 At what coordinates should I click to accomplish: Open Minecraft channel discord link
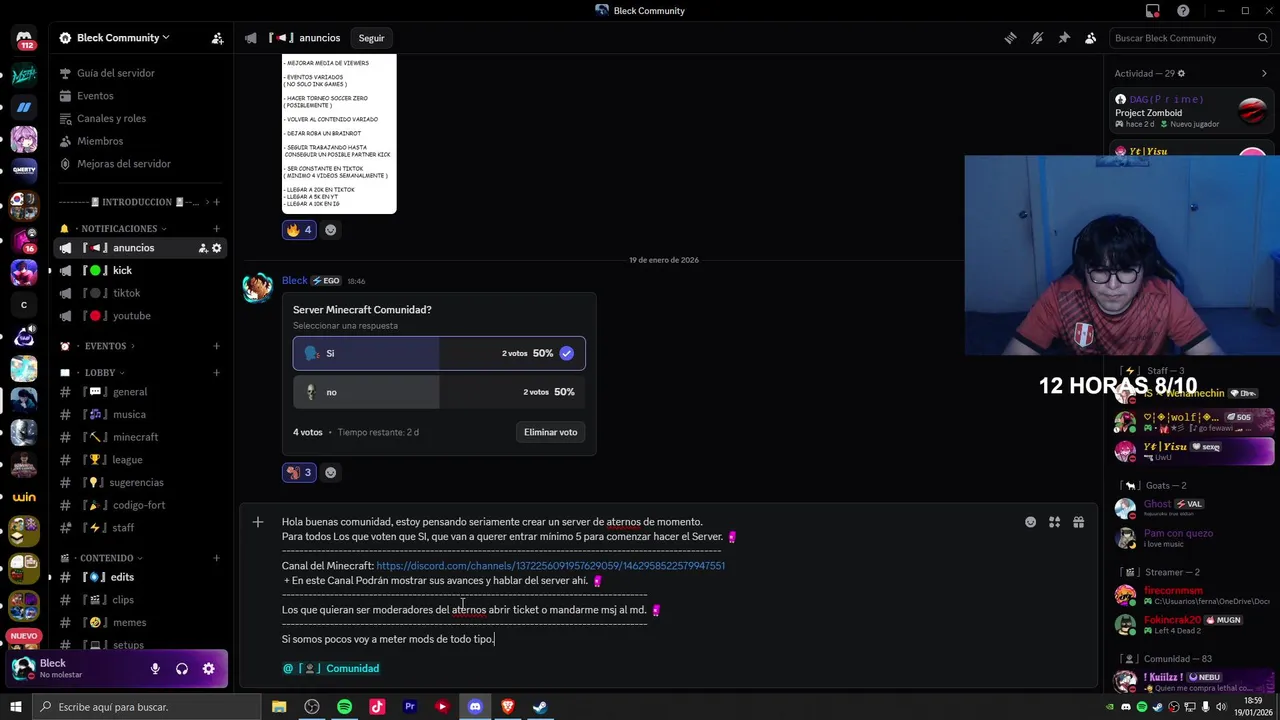point(550,566)
